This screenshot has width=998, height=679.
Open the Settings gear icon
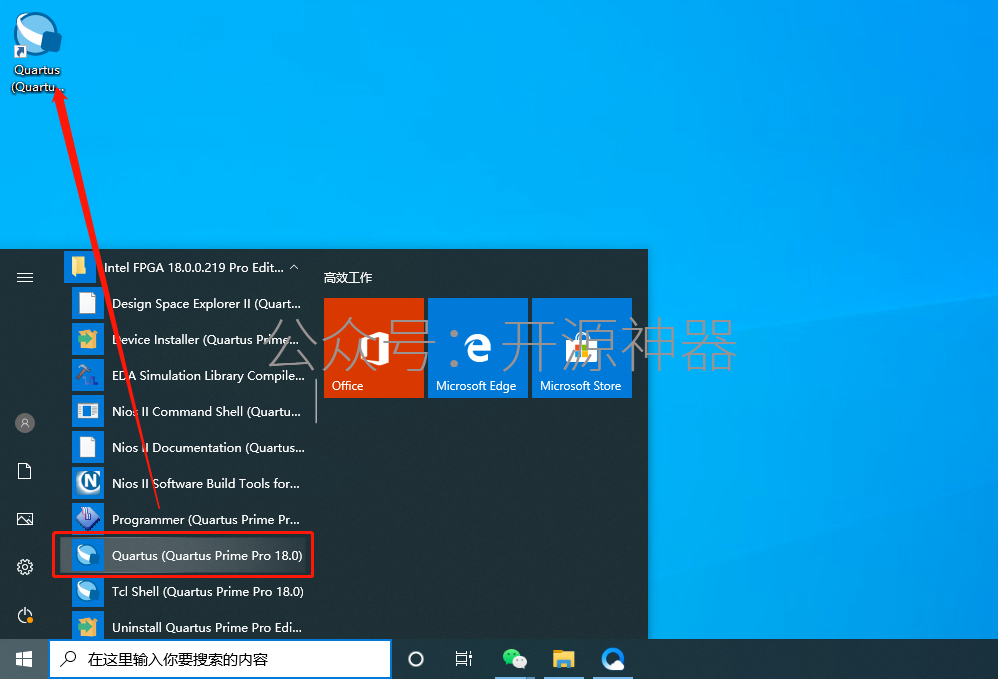[x=25, y=567]
